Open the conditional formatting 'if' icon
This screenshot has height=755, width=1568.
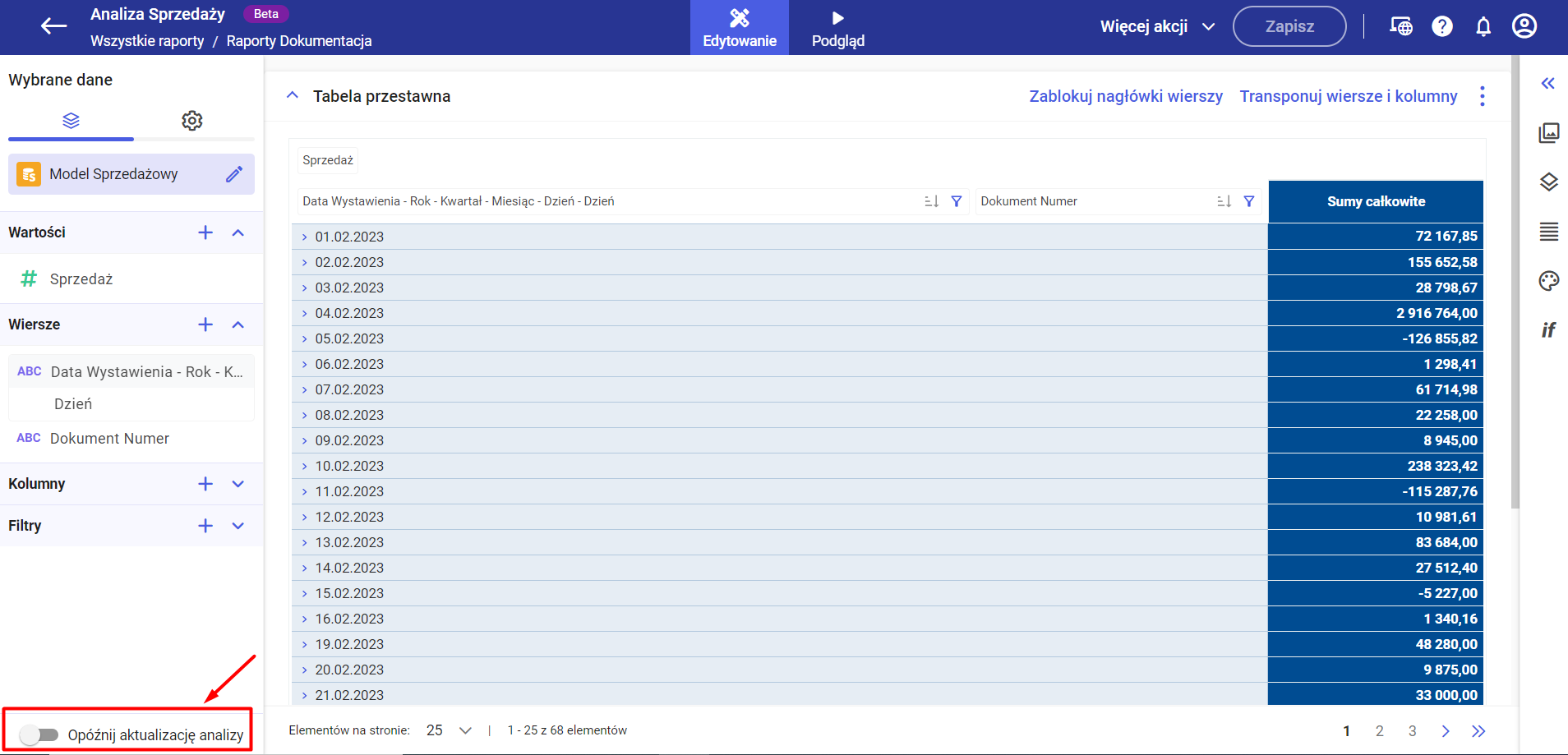1548,330
